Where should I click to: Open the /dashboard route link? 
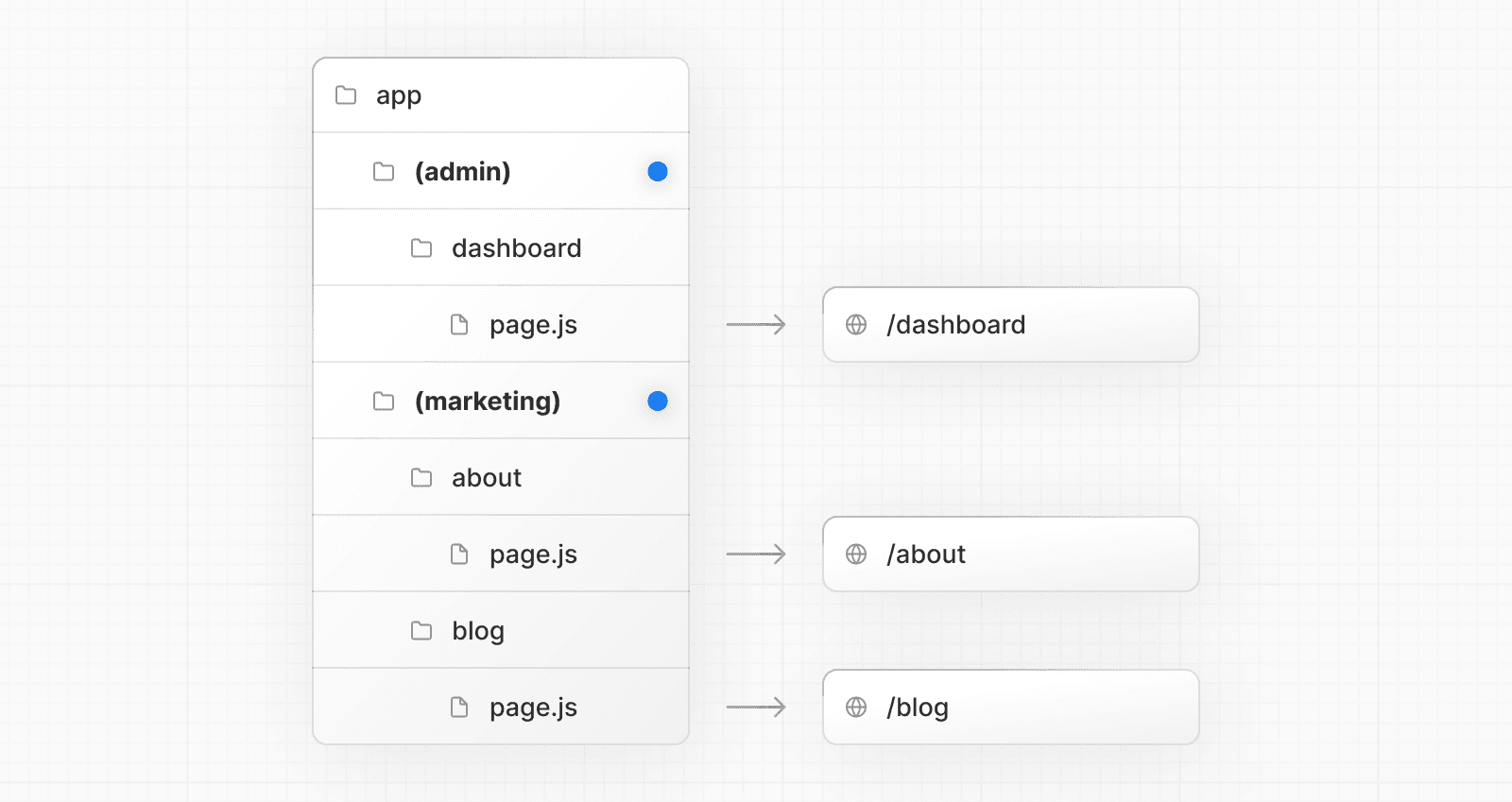[x=955, y=325]
